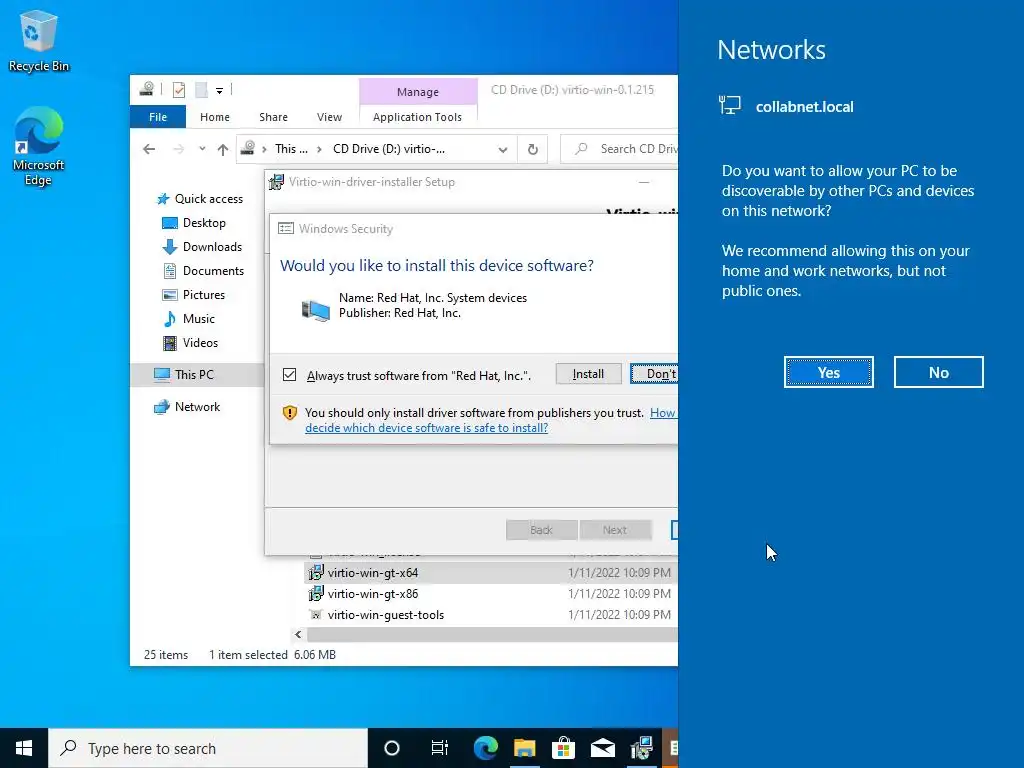
Task: Click the file list horizontal scrollbar track
Action: (x=492, y=634)
